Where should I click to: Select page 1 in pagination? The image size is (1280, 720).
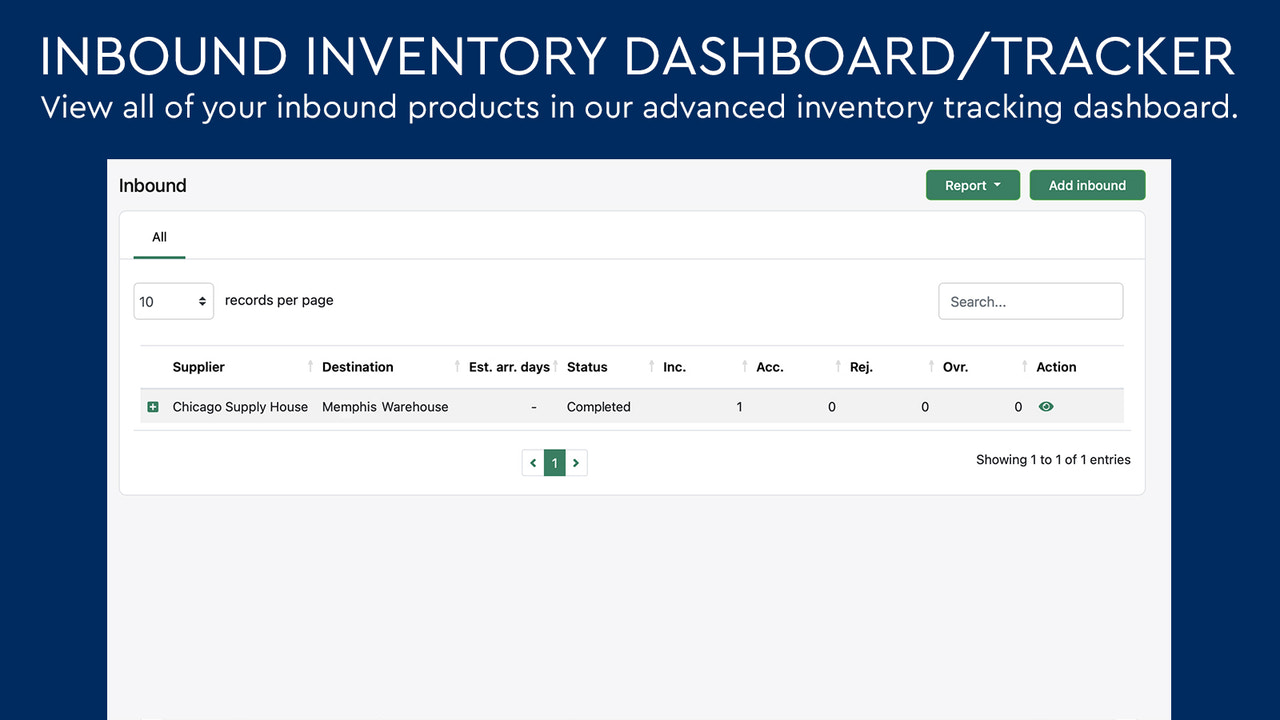[x=554, y=462]
